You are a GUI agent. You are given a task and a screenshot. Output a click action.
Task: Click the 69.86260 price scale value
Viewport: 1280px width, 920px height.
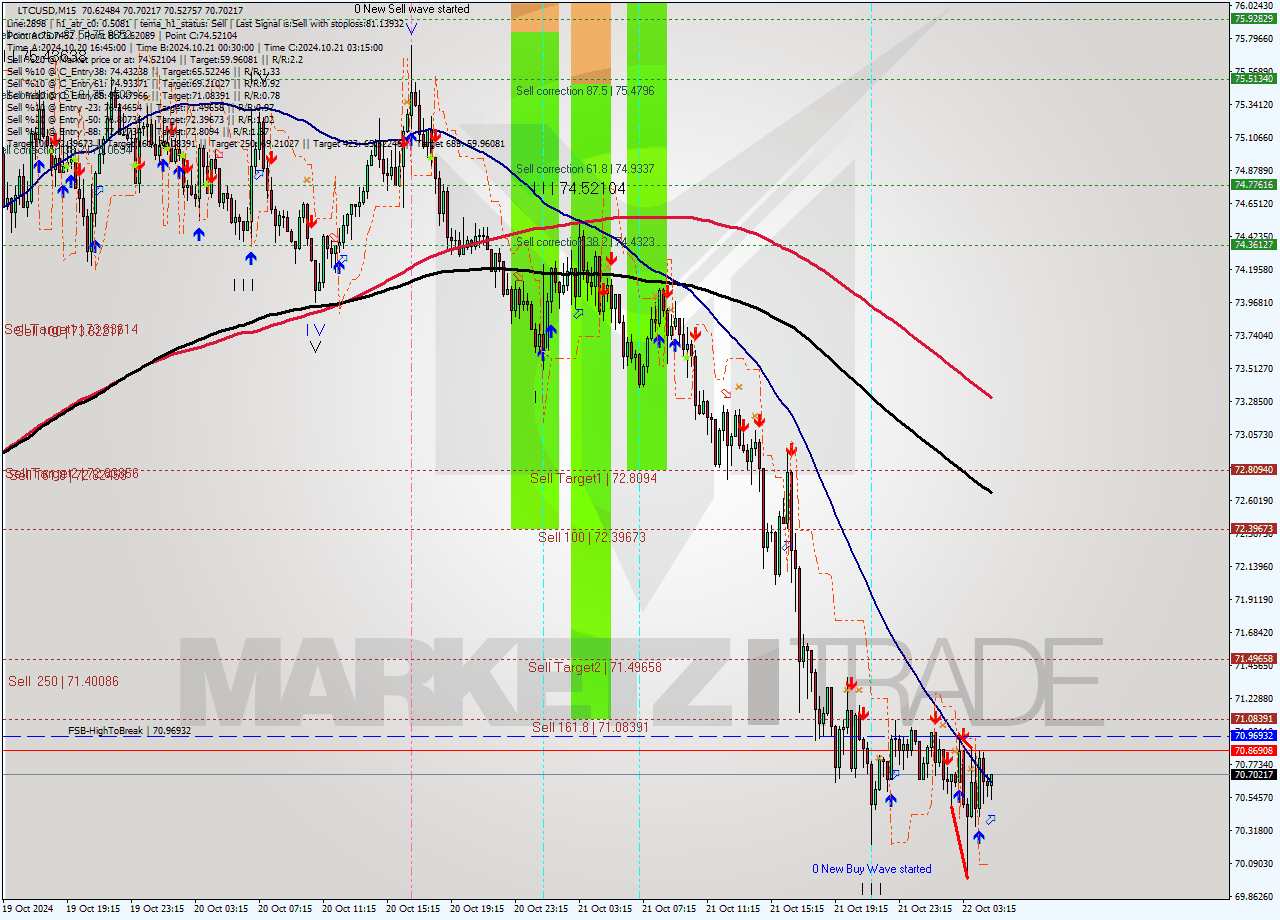(1254, 897)
